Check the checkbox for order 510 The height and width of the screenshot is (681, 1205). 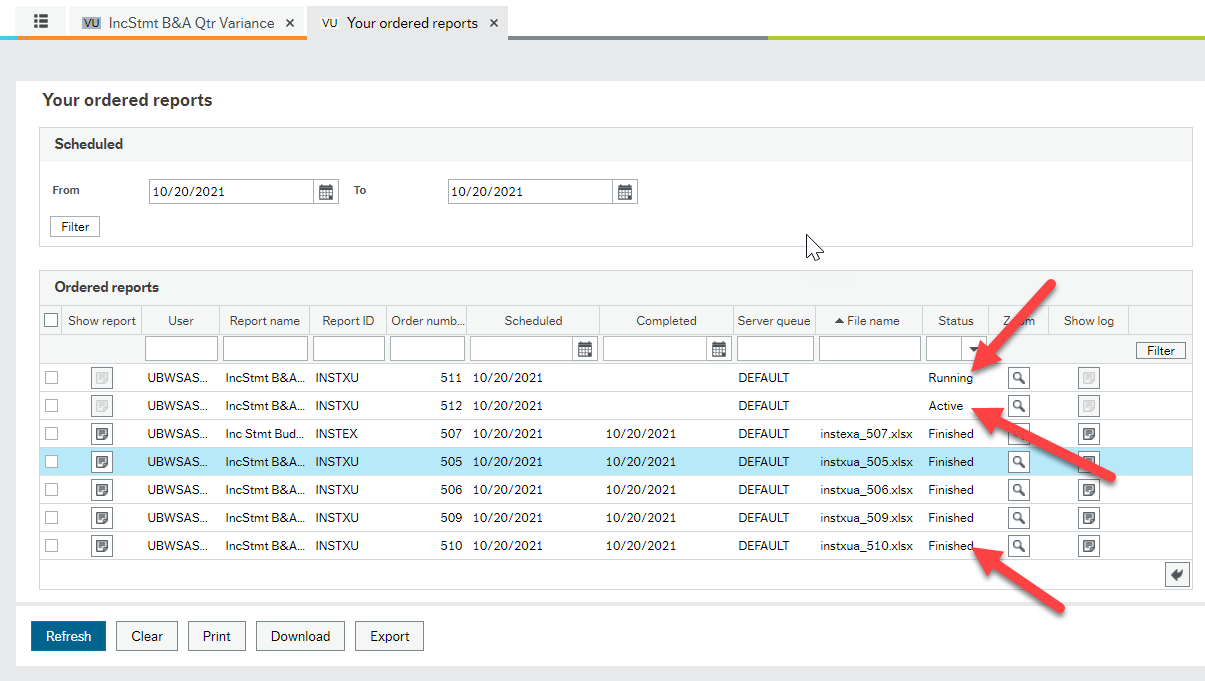click(x=51, y=545)
